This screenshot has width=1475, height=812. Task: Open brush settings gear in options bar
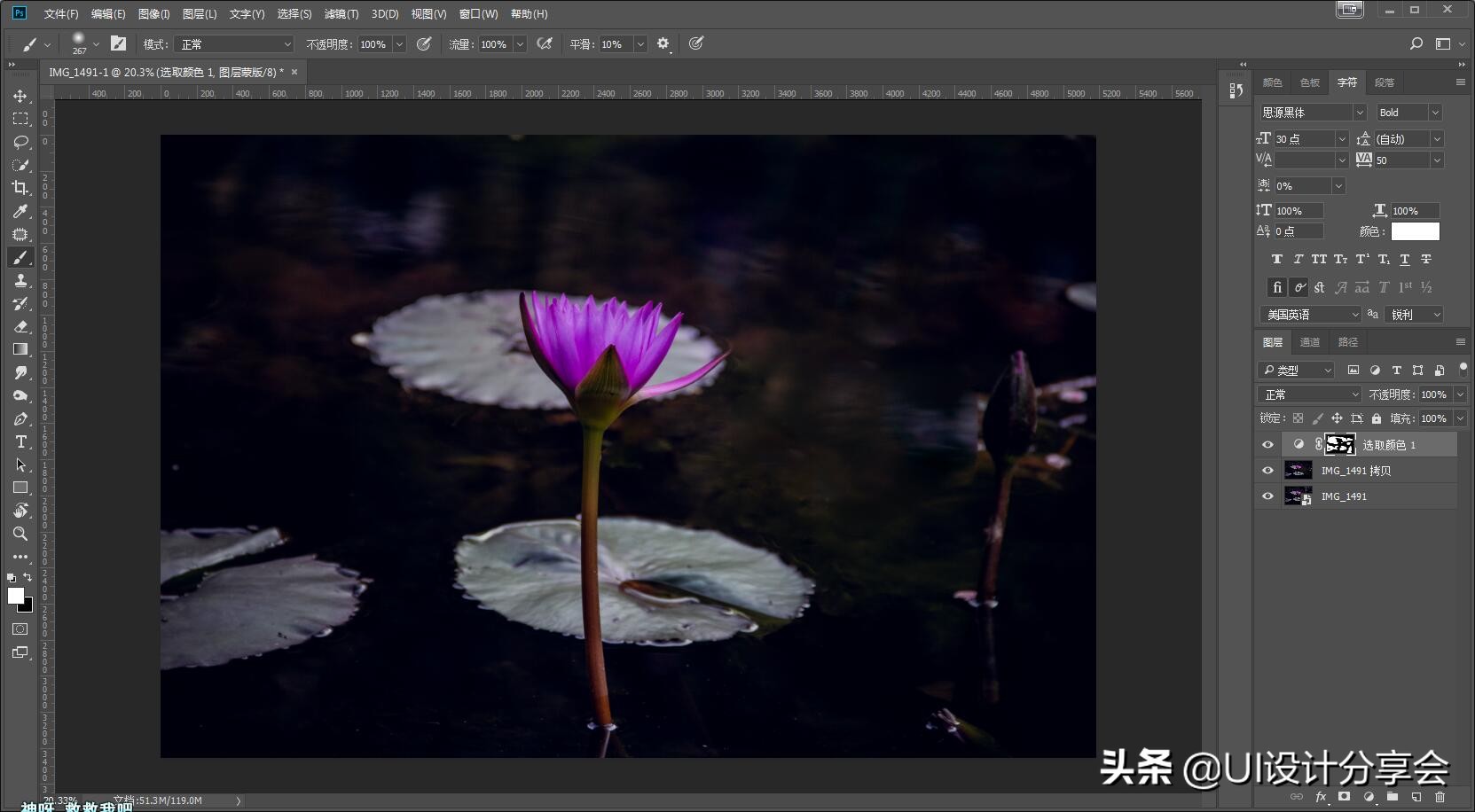tap(663, 43)
